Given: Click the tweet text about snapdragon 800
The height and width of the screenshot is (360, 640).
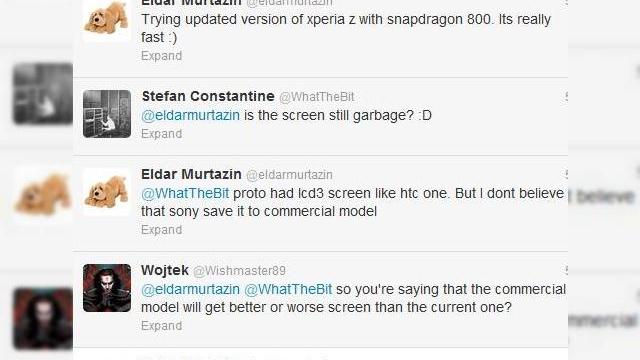Looking at the screenshot, I should pyautogui.click(x=346, y=28).
